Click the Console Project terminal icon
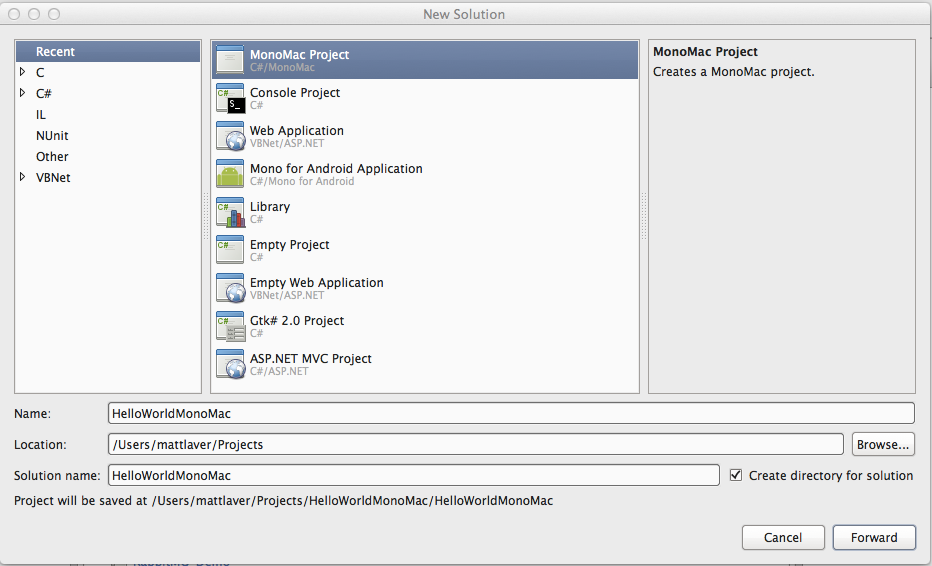The width and height of the screenshot is (932, 566). point(230,98)
